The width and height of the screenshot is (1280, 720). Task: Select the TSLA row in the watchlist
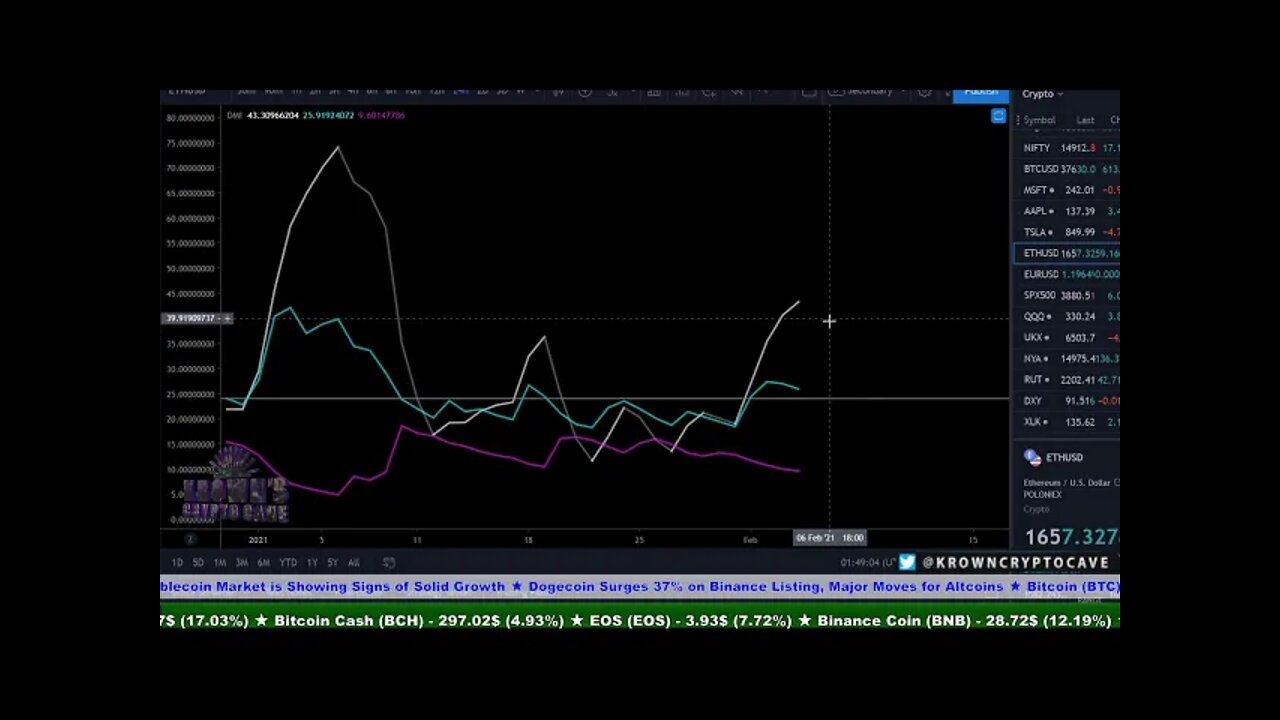pyautogui.click(x=1066, y=232)
